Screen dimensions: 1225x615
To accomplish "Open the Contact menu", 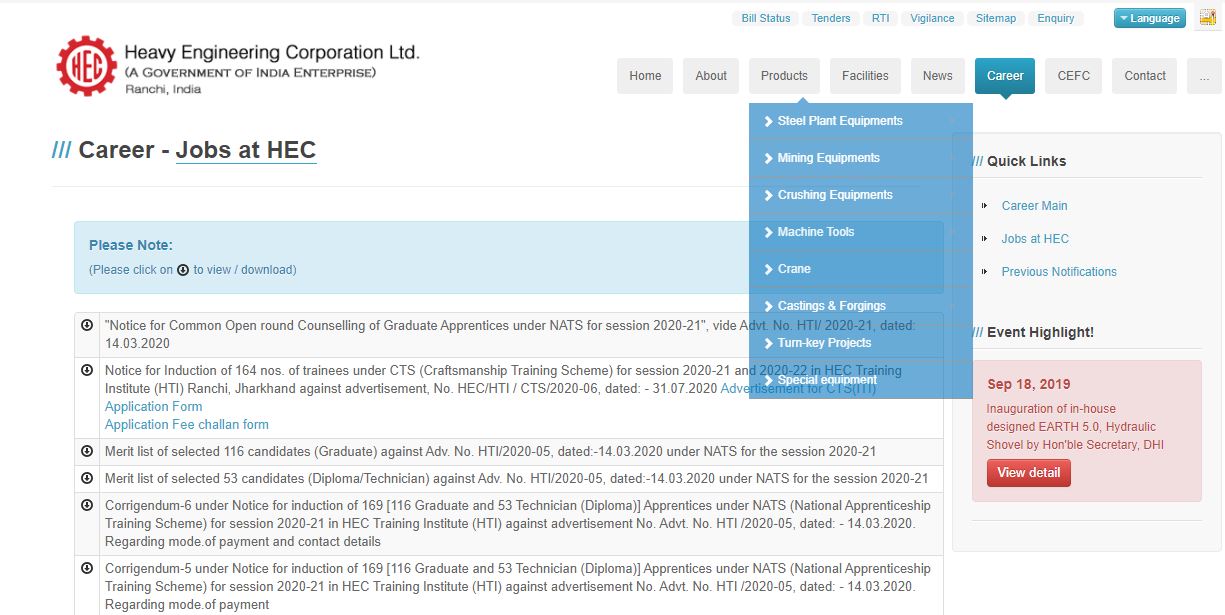I will point(1145,76).
